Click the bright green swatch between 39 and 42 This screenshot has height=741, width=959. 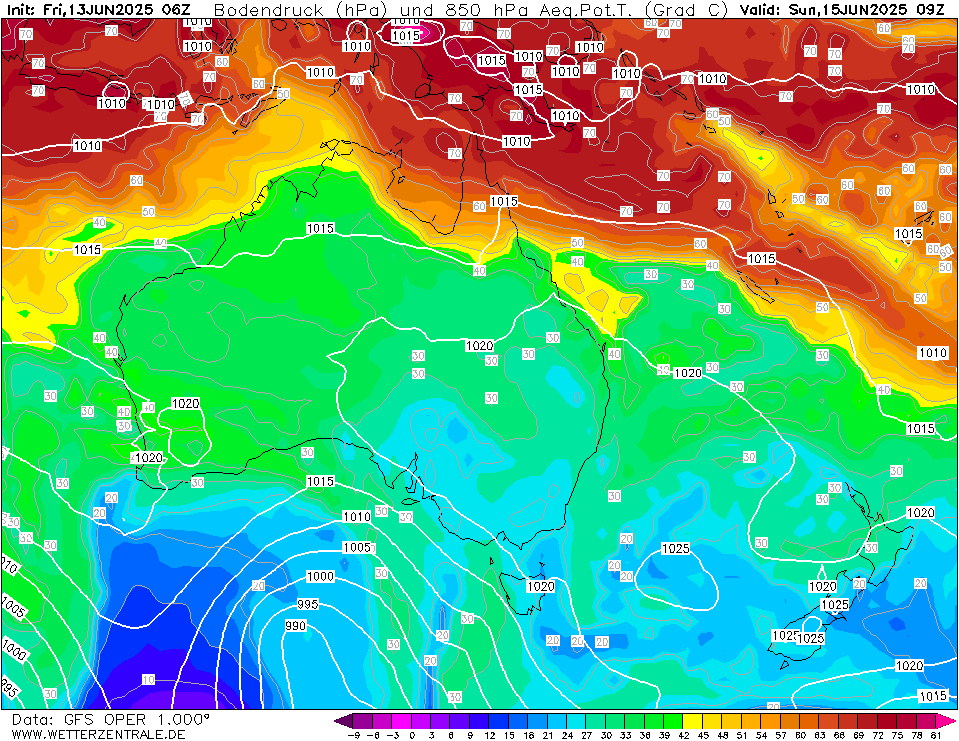(673, 720)
